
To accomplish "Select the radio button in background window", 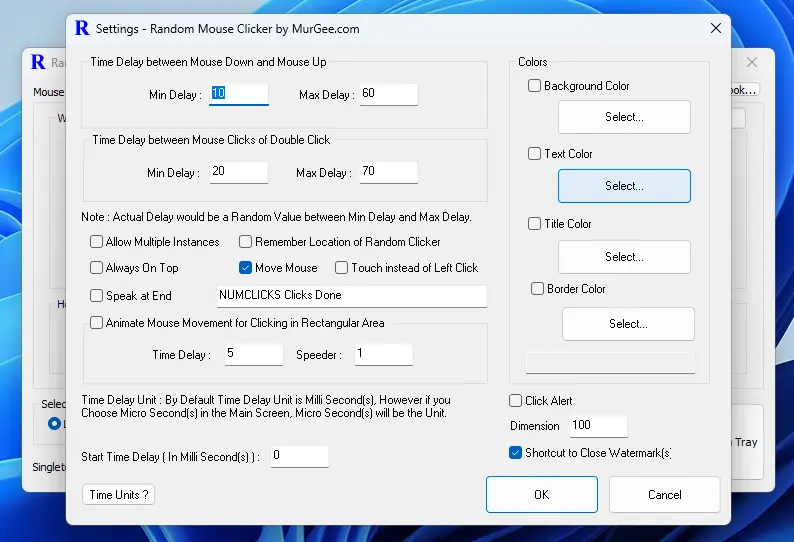I will pos(54,423).
